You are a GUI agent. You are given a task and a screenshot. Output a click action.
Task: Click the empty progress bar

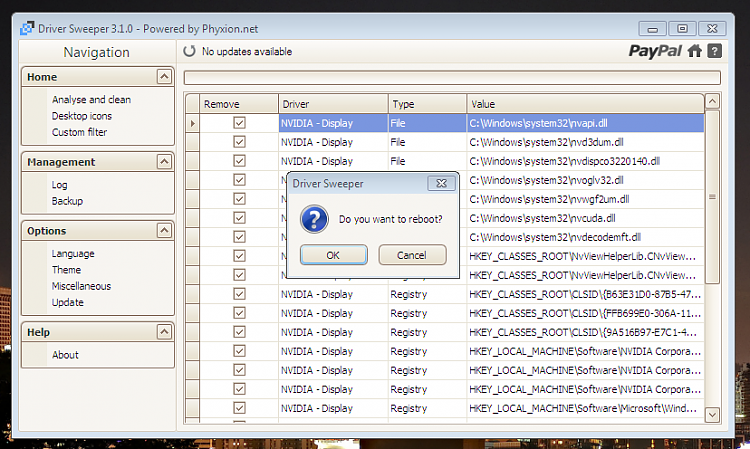coord(452,77)
